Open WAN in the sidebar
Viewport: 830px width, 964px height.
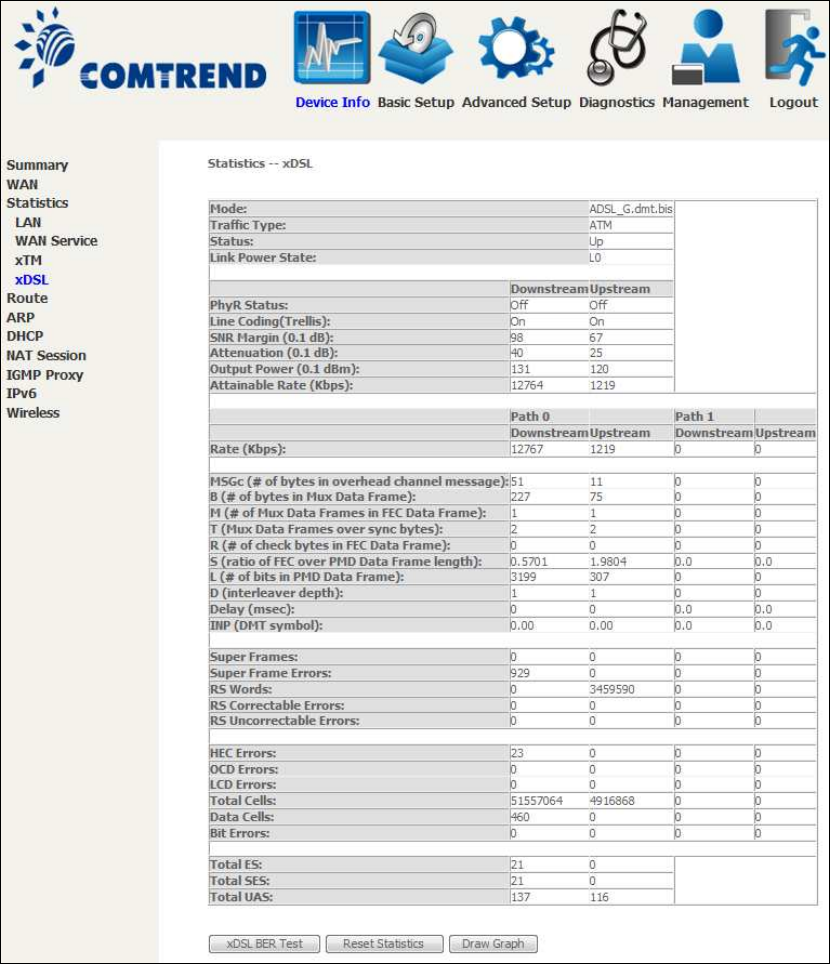tap(22, 184)
